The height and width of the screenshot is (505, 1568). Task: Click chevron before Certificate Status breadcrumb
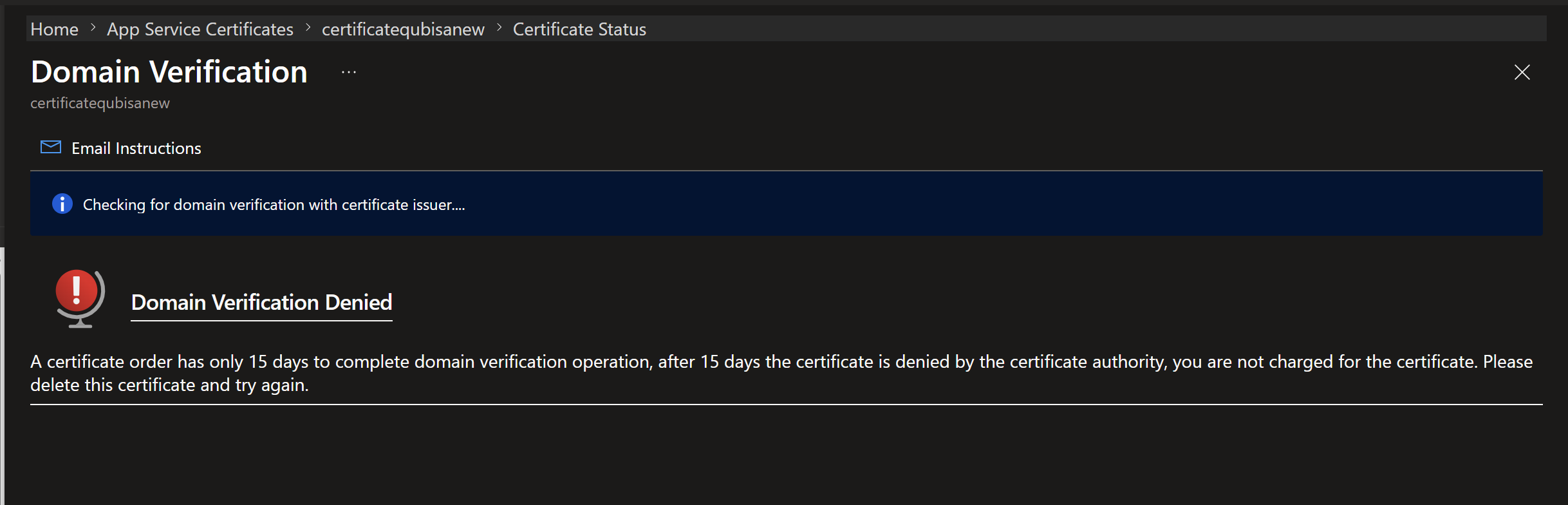(x=499, y=28)
